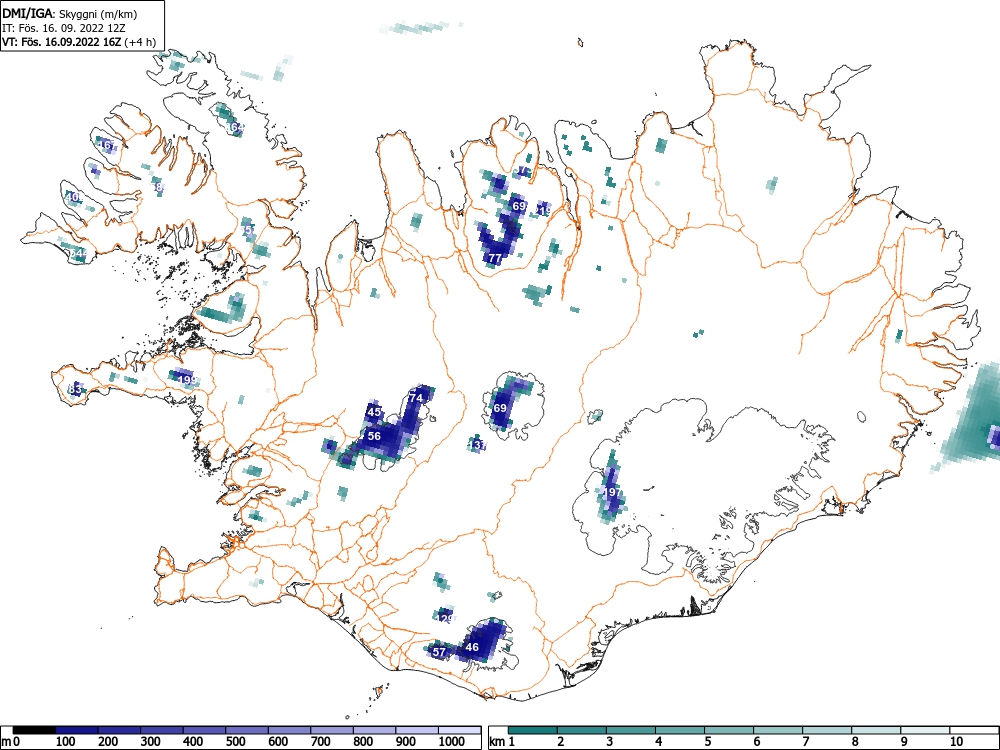Select the '137' value beside the central glacier

click(x=478, y=445)
